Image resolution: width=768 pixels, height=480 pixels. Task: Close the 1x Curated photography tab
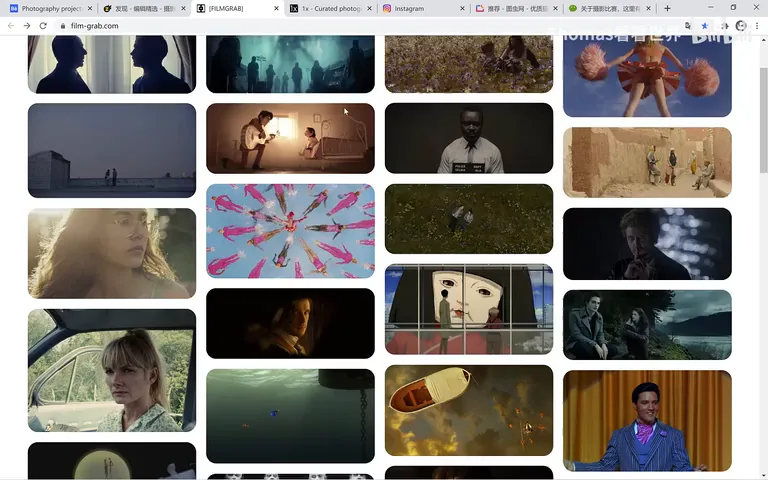click(x=369, y=8)
